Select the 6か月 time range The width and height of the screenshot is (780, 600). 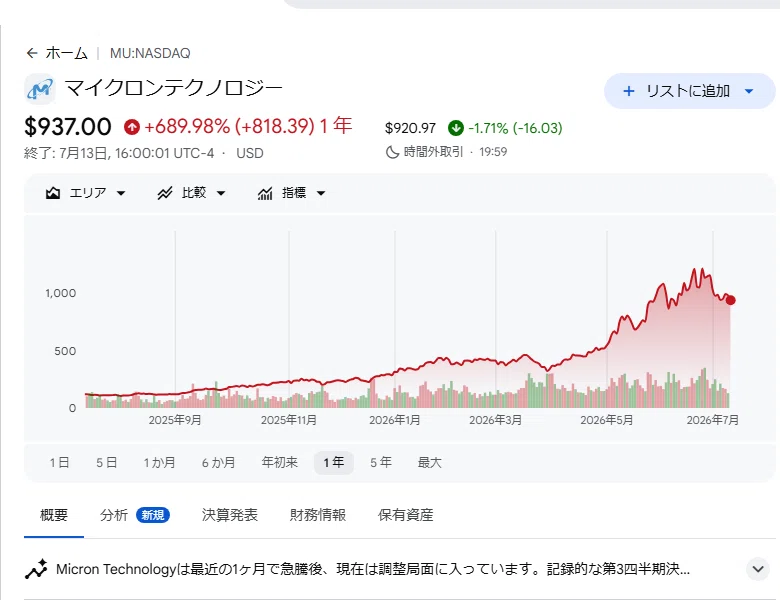tap(218, 463)
